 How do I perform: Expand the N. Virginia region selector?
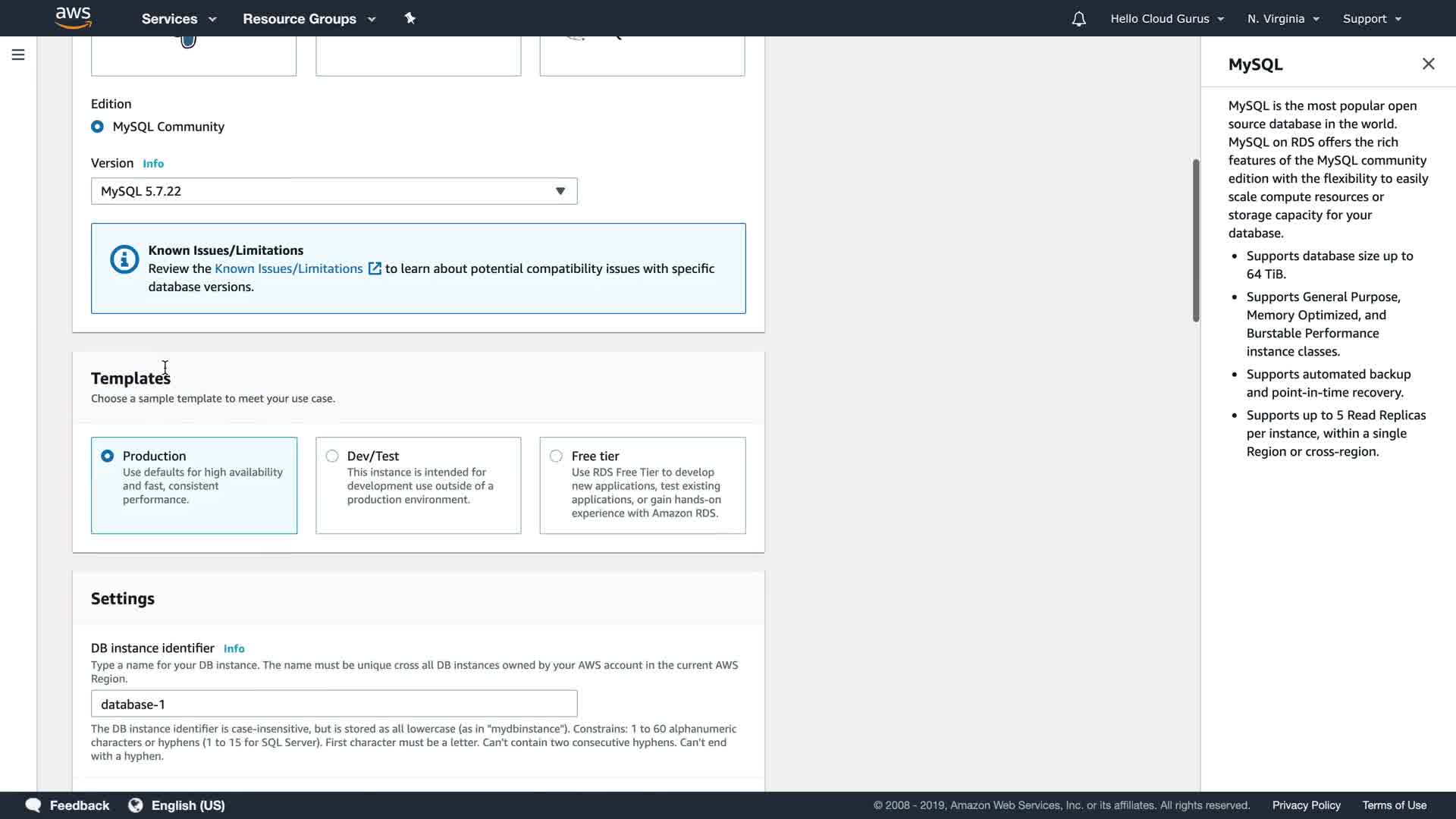[1283, 19]
